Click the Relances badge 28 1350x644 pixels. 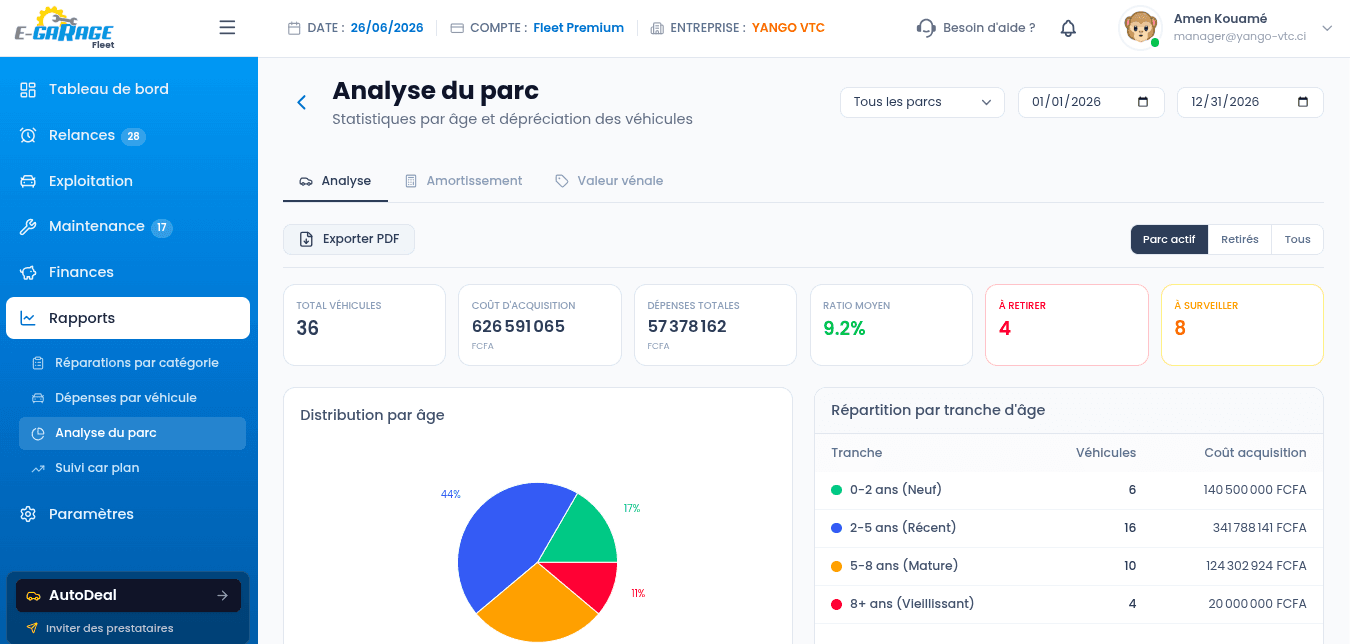[133, 136]
